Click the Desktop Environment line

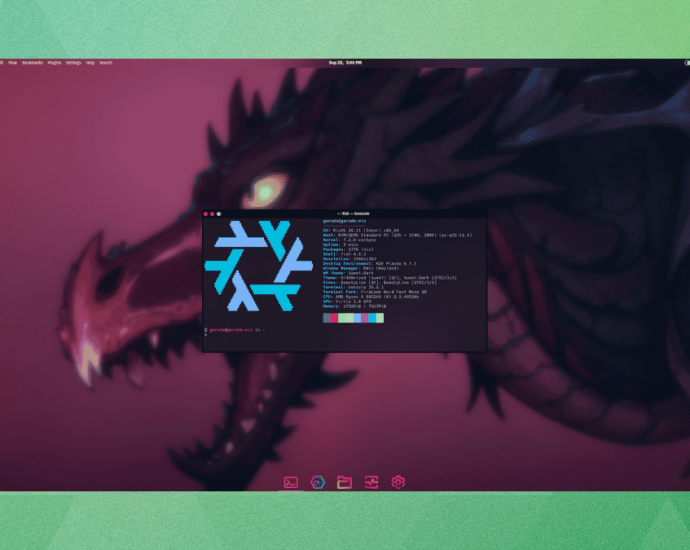coord(370,264)
